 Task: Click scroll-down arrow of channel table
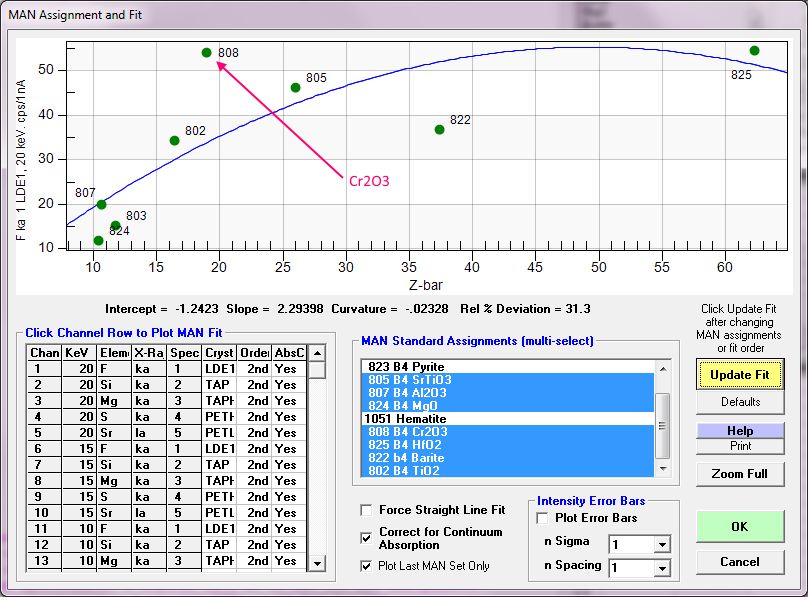tap(317, 564)
